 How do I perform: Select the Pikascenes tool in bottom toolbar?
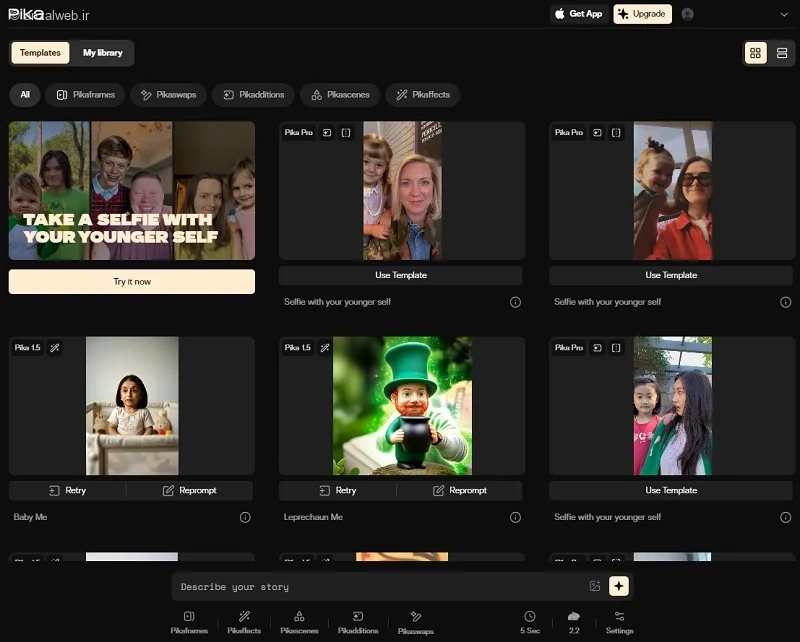coord(299,623)
